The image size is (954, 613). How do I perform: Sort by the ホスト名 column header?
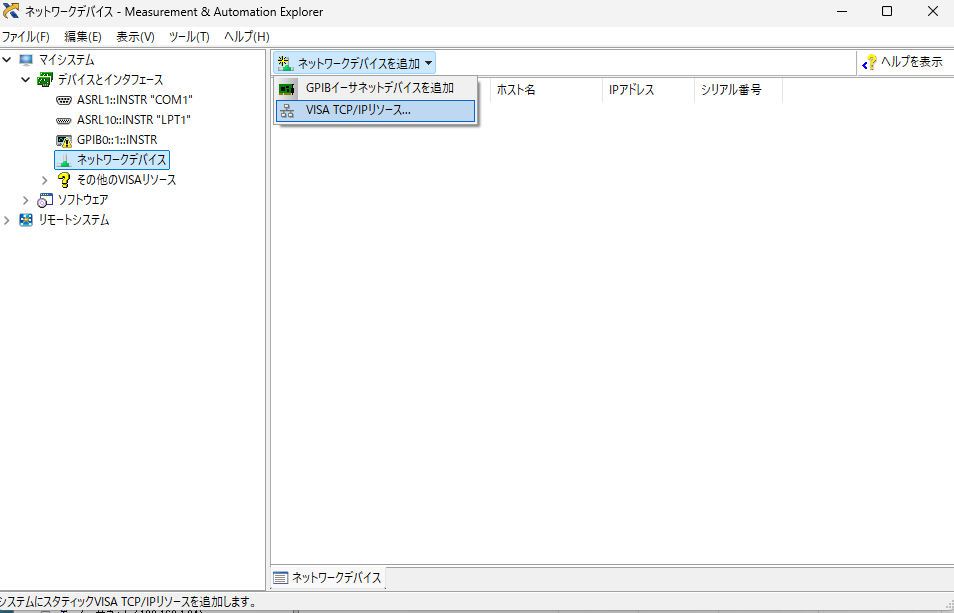tap(546, 90)
